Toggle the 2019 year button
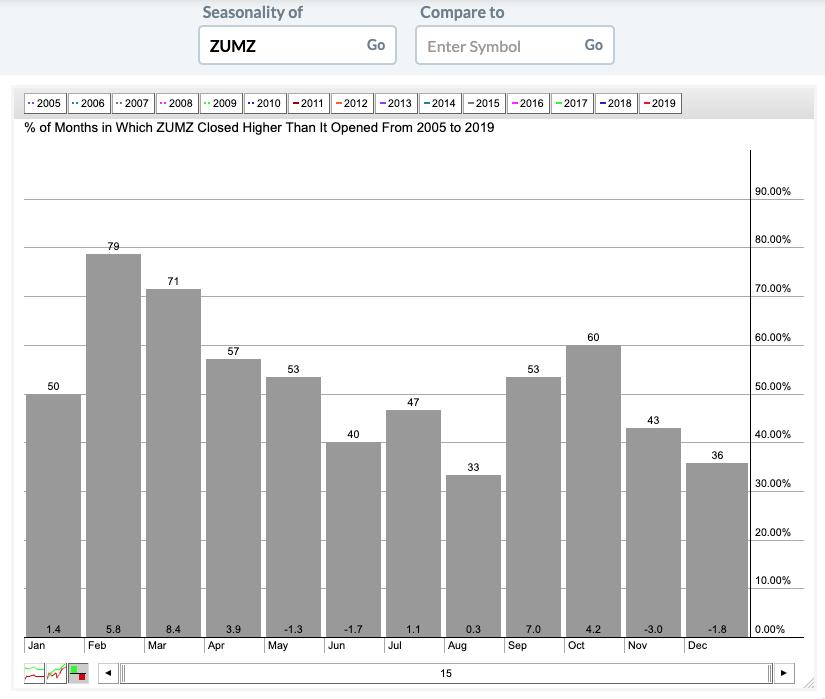Viewport: 825px width, 699px height. (x=660, y=103)
